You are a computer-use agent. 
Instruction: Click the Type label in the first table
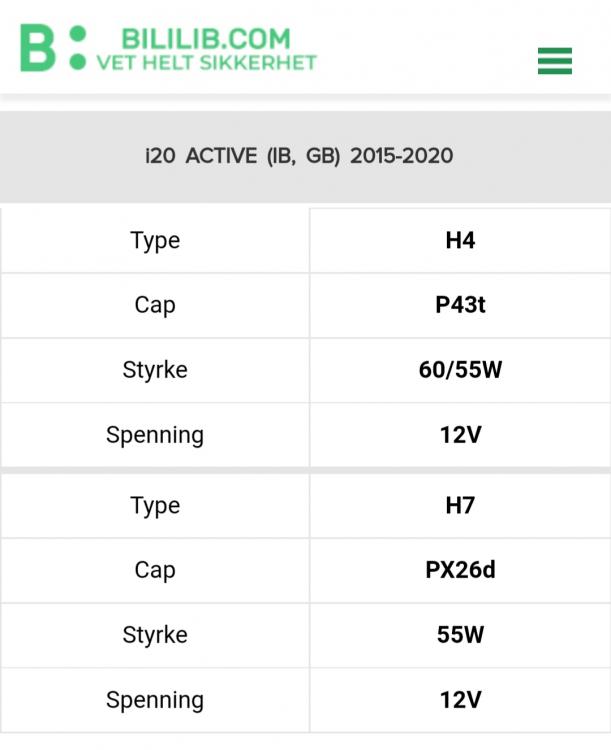(155, 241)
